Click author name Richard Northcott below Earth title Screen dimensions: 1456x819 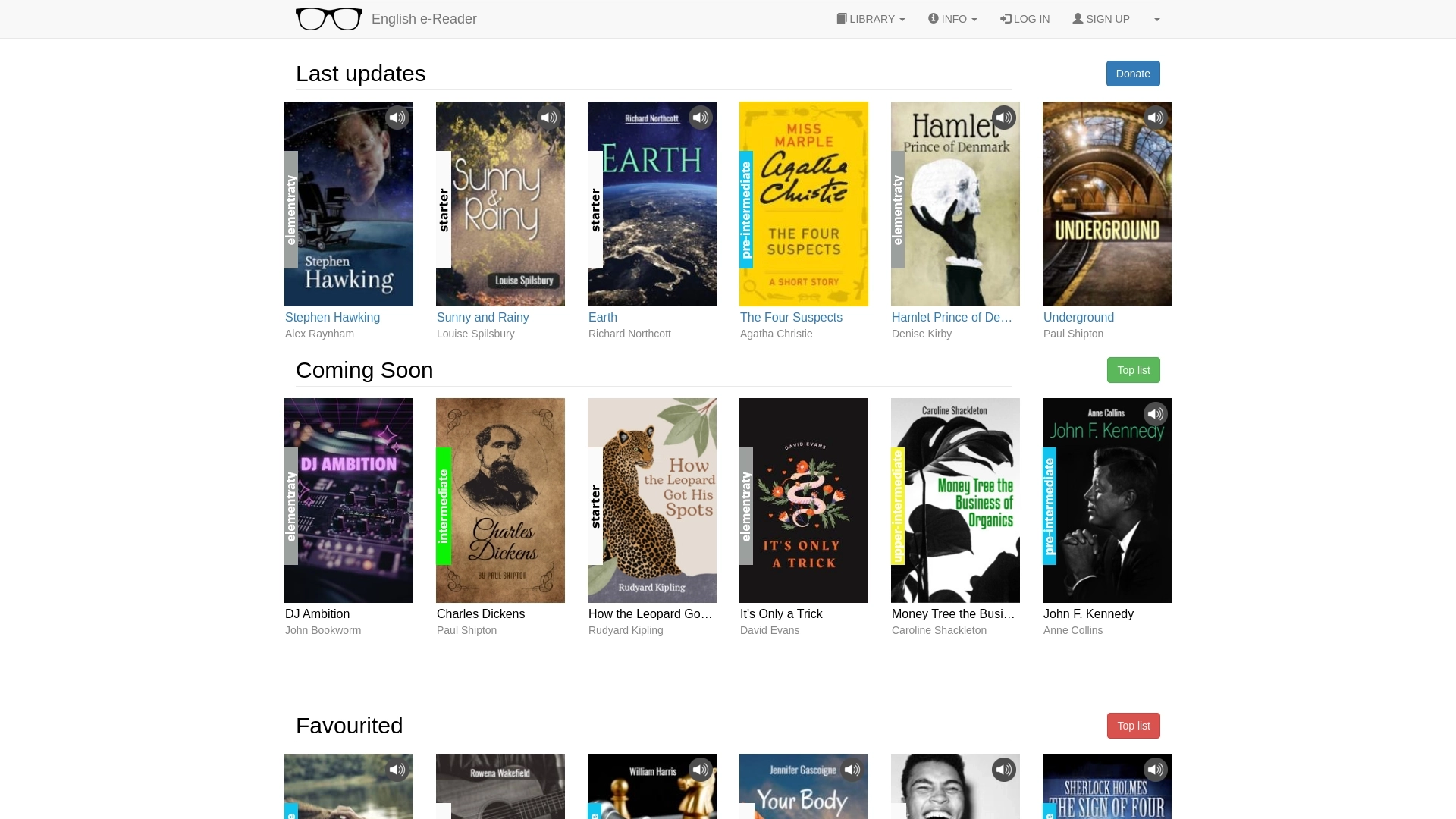629,334
